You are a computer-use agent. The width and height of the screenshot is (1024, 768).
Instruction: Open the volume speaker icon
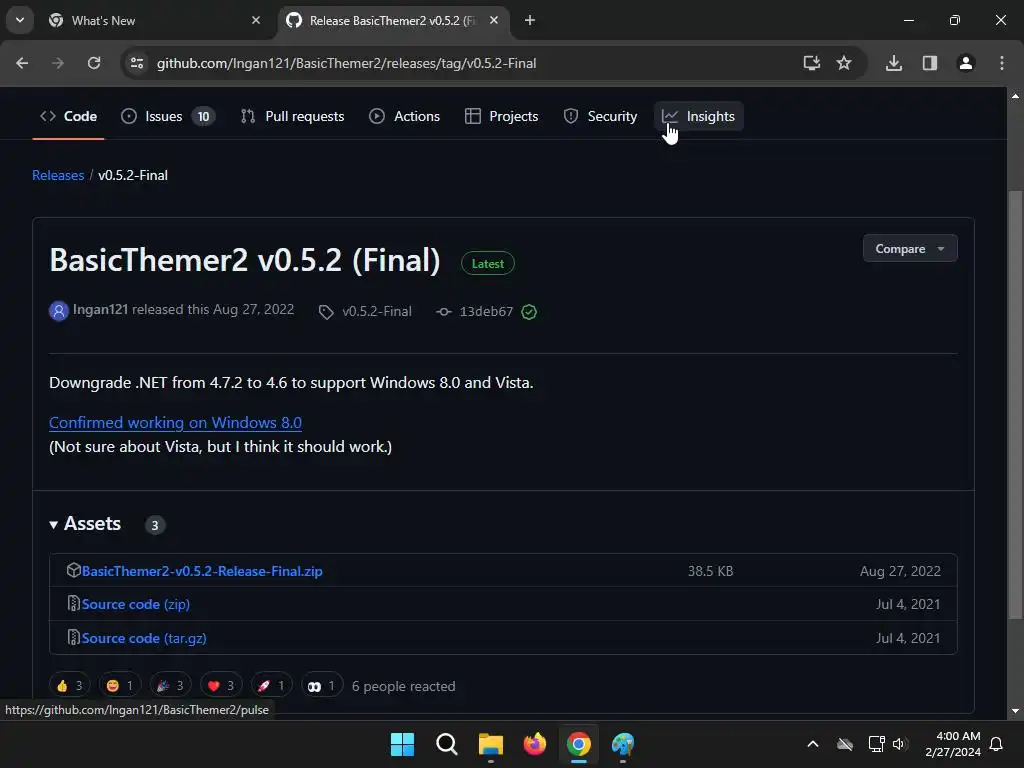(900, 744)
